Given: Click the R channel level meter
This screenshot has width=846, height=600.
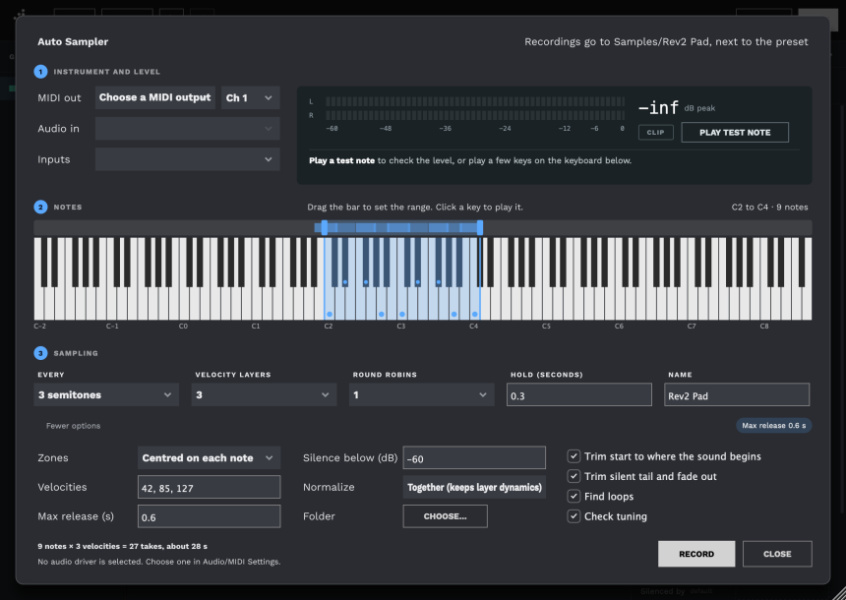Looking at the screenshot, I should (475, 115).
